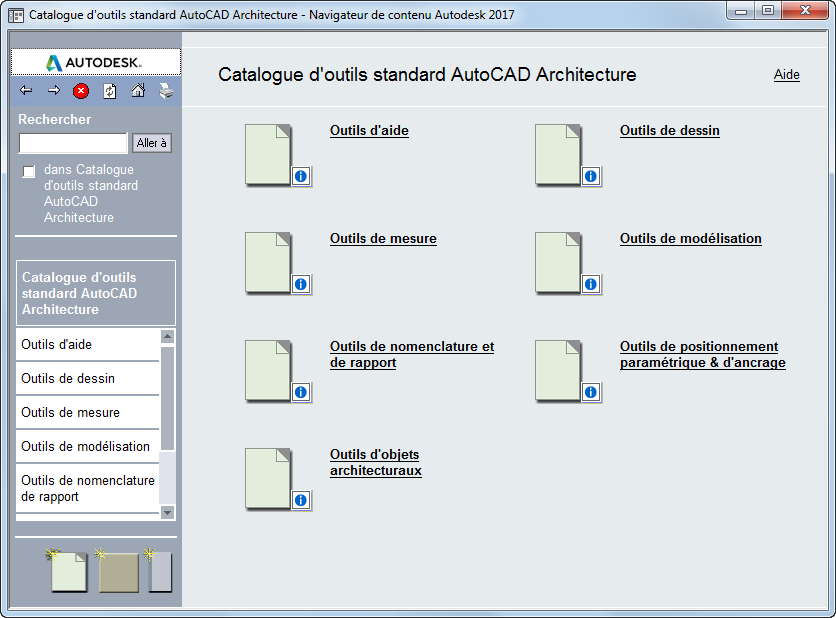The image size is (836, 618).
Task: Show info for Outils de nomenclature et de rapport
Action: coord(301,392)
